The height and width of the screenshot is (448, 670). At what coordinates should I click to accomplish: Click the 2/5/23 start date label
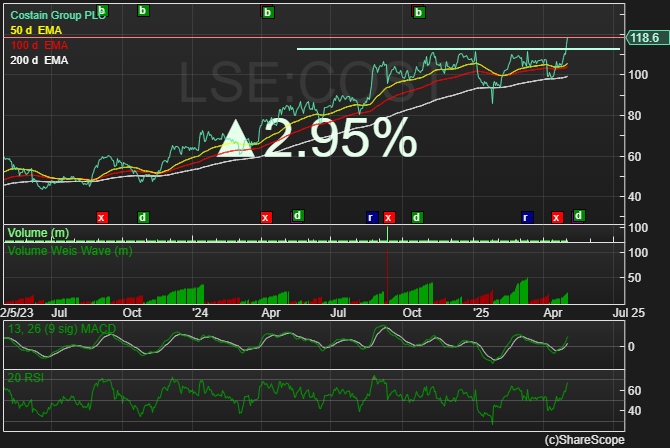point(17,312)
